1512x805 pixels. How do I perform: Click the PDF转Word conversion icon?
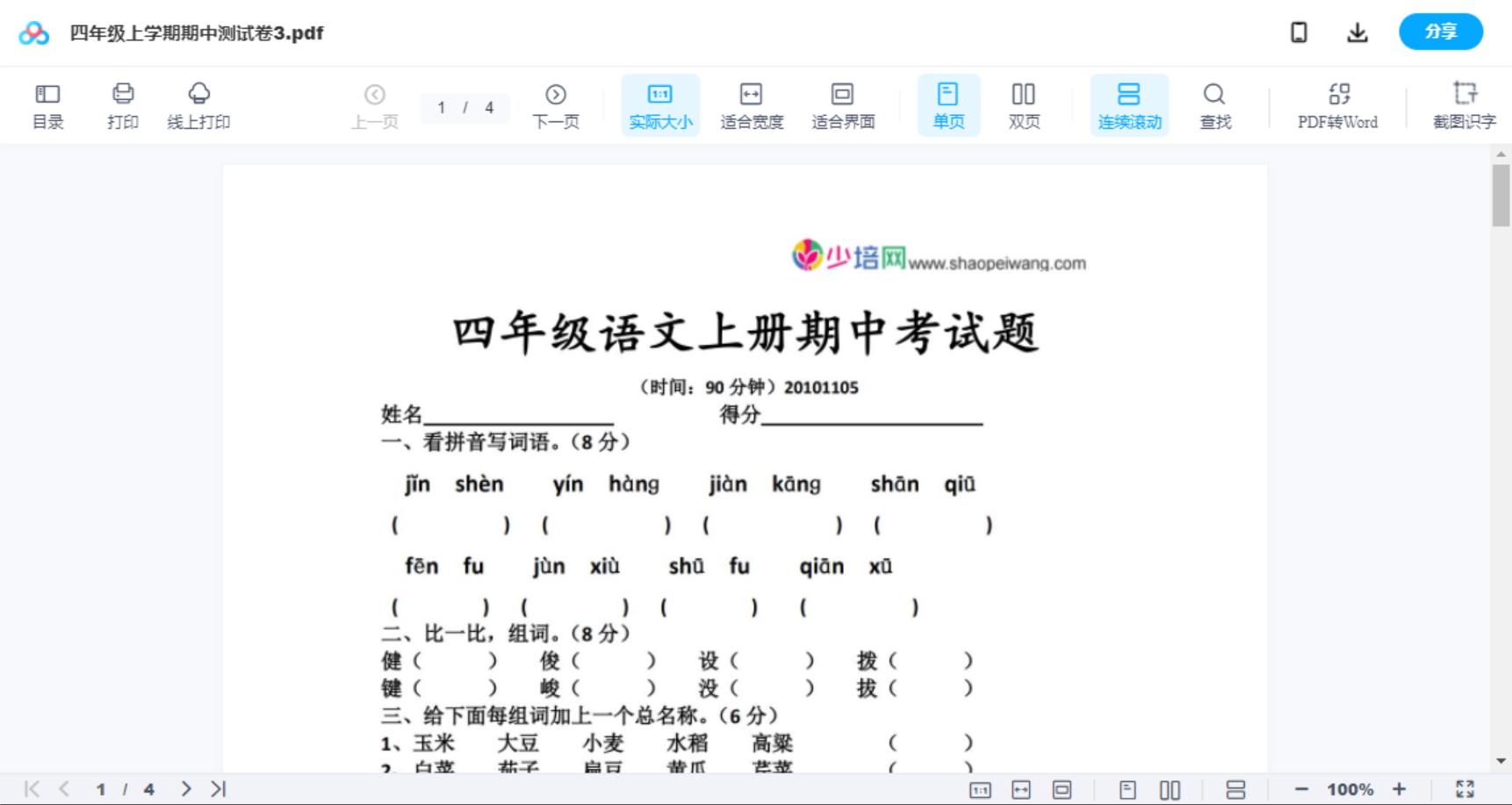pos(1337,104)
